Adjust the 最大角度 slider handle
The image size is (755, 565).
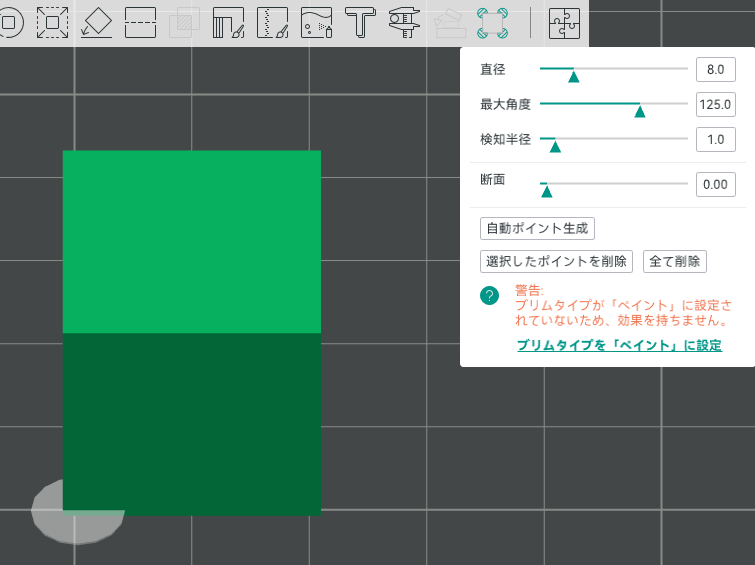(x=639, y=111)
